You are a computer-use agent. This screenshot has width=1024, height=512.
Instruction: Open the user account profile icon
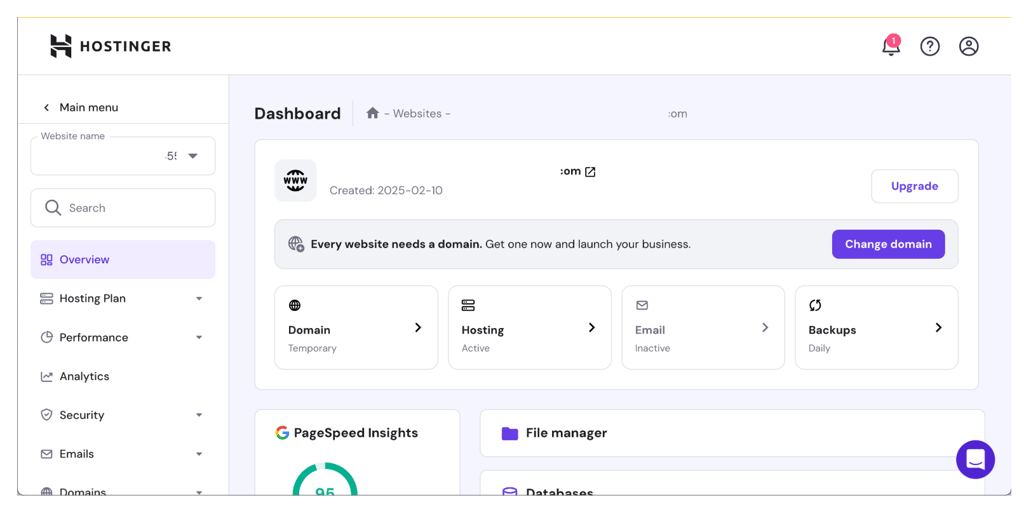(x=968, y=46)
